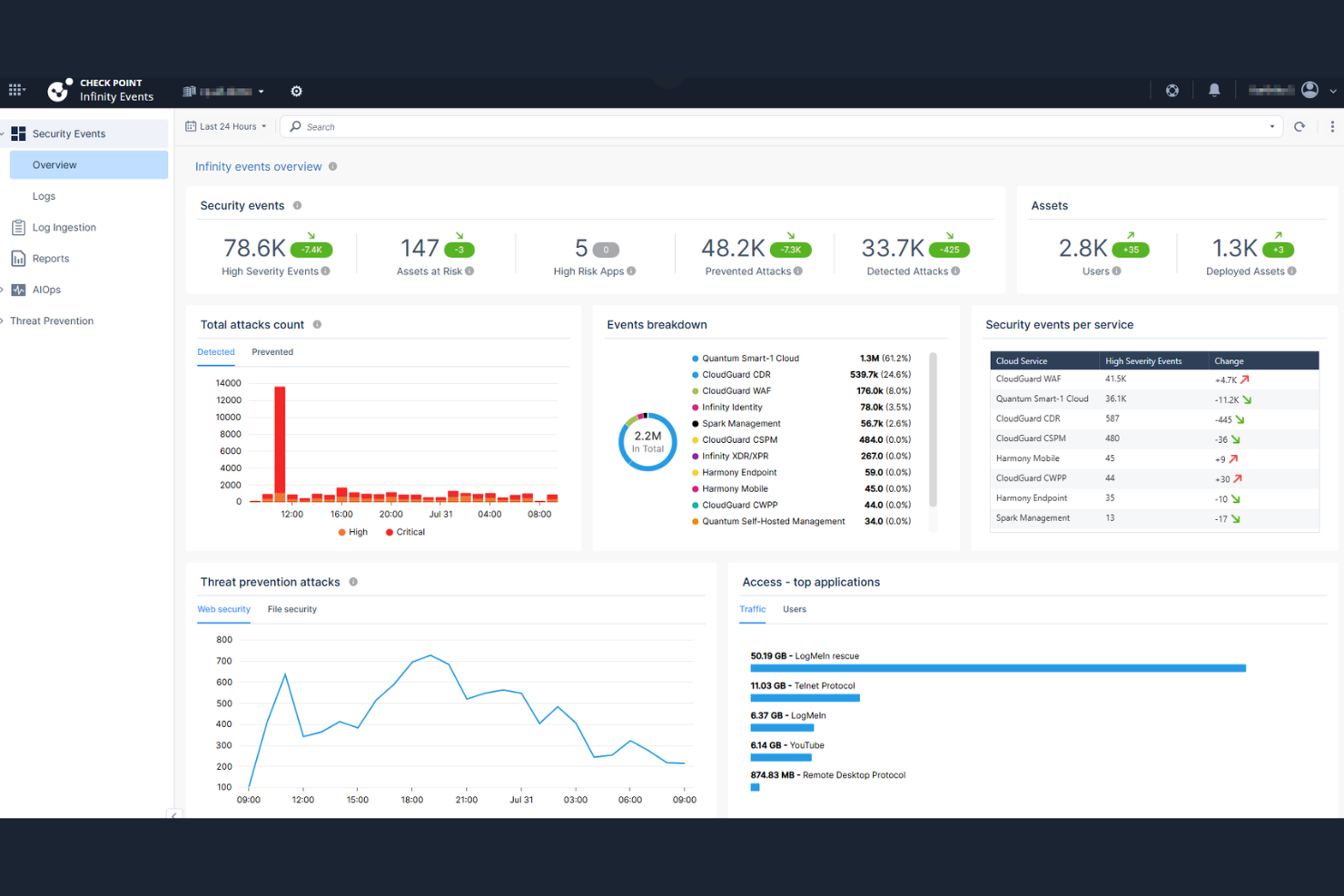The image size is (1344, 896).
Task: Open the notifications bell
Action: pos(1214,90)
